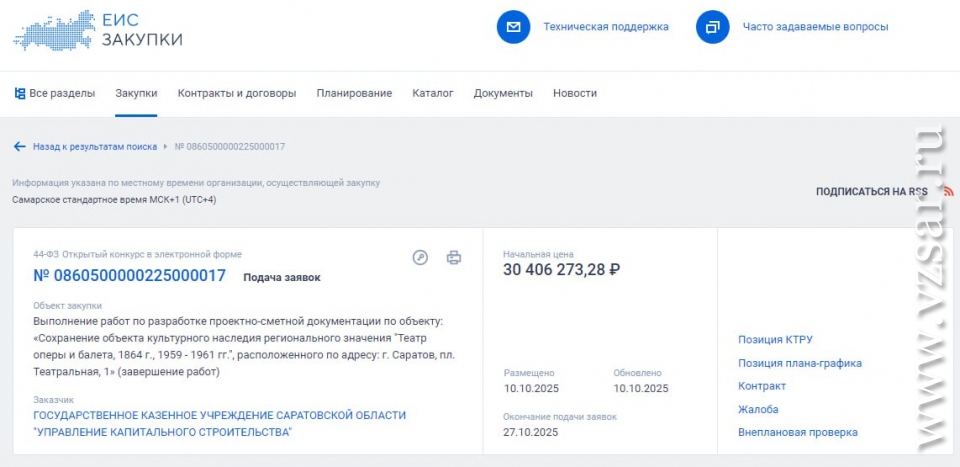The image size is (960, 467).
Task: Click the Жалоба link
Action: [758, 409]
